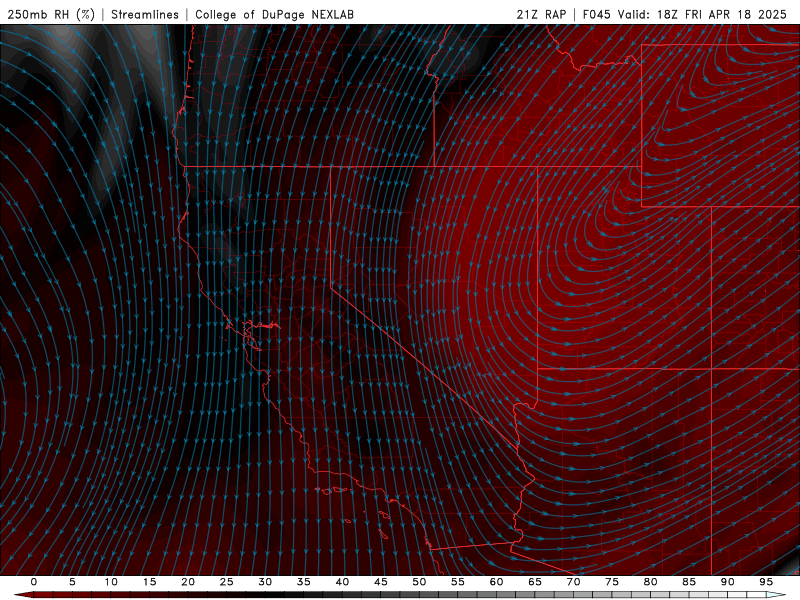Viewport: 800px width, 600px height.
Task: Click "College of DuPage NEXLAB" header text
Action: tap(274, 14)
